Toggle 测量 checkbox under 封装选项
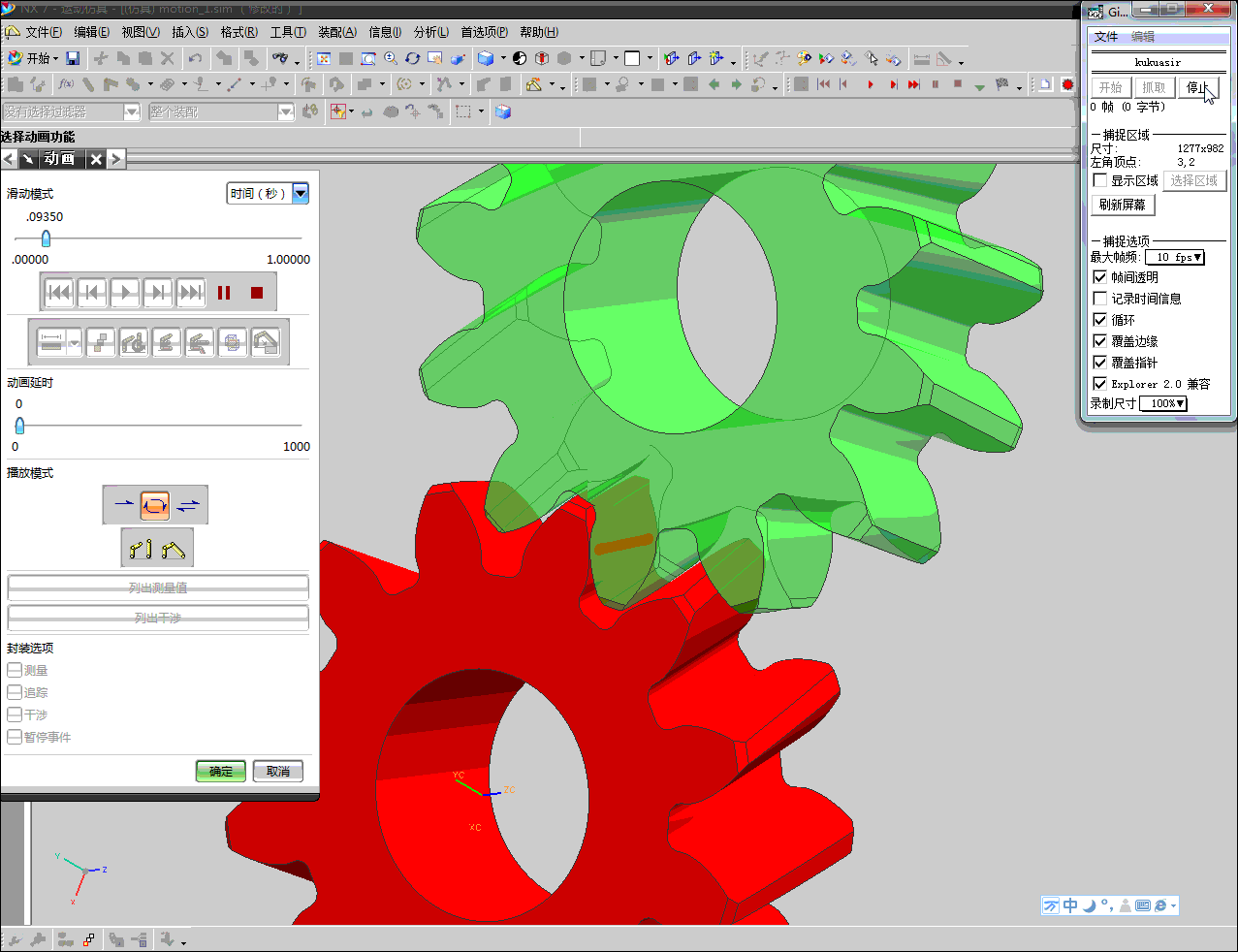The image size is (1238, 952). [15, 670]
